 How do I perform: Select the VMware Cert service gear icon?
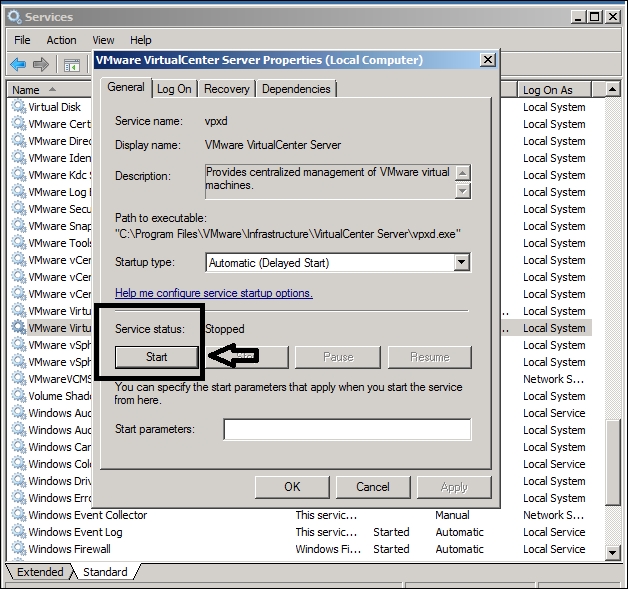18,123
